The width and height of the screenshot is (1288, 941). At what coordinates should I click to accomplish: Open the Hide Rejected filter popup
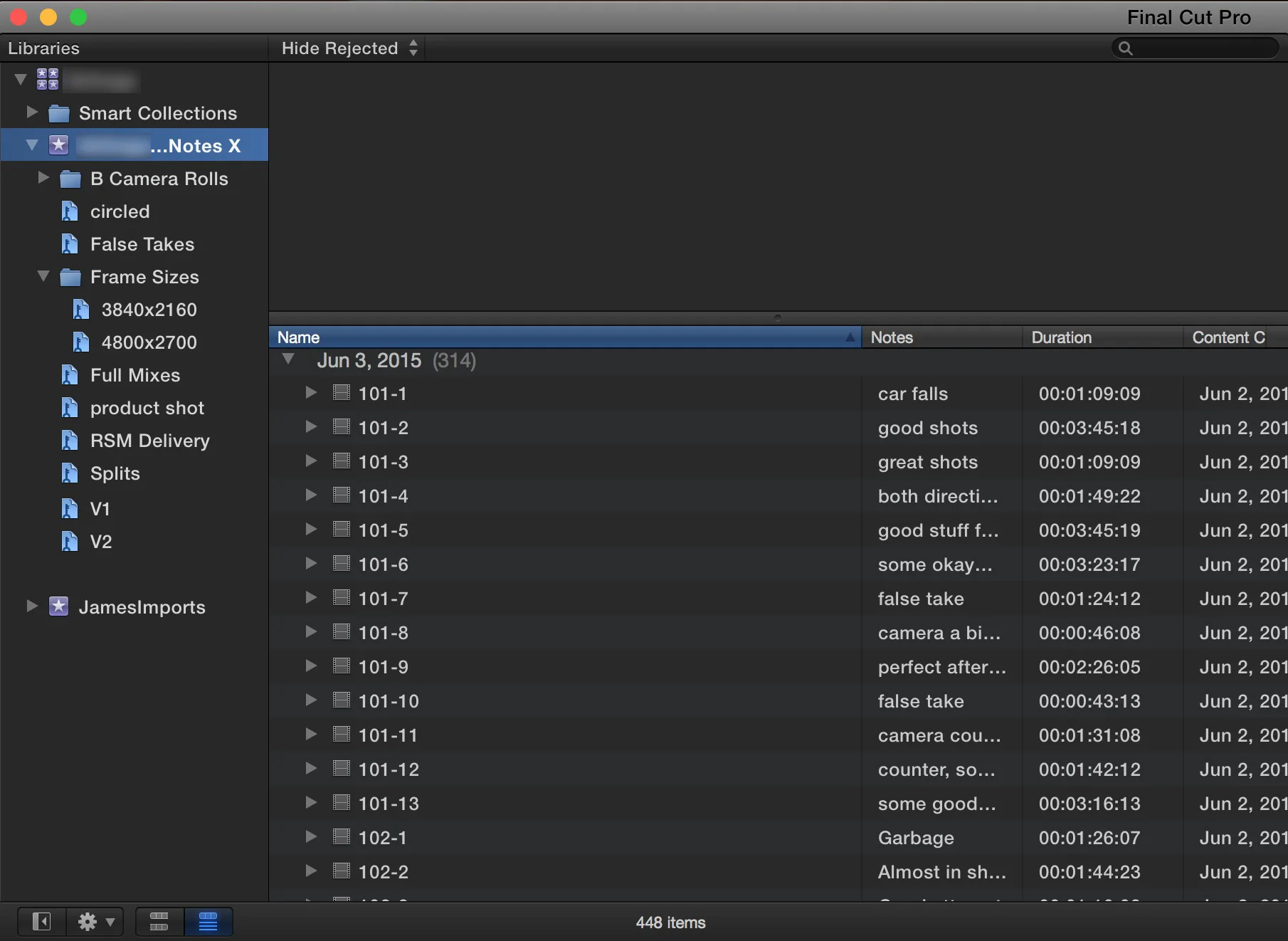pos(349,48)
